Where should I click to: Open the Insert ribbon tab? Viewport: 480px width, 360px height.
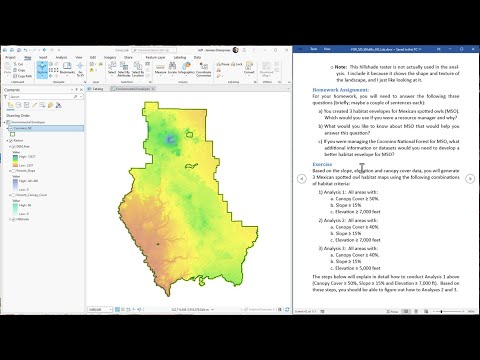pos(43,57)
